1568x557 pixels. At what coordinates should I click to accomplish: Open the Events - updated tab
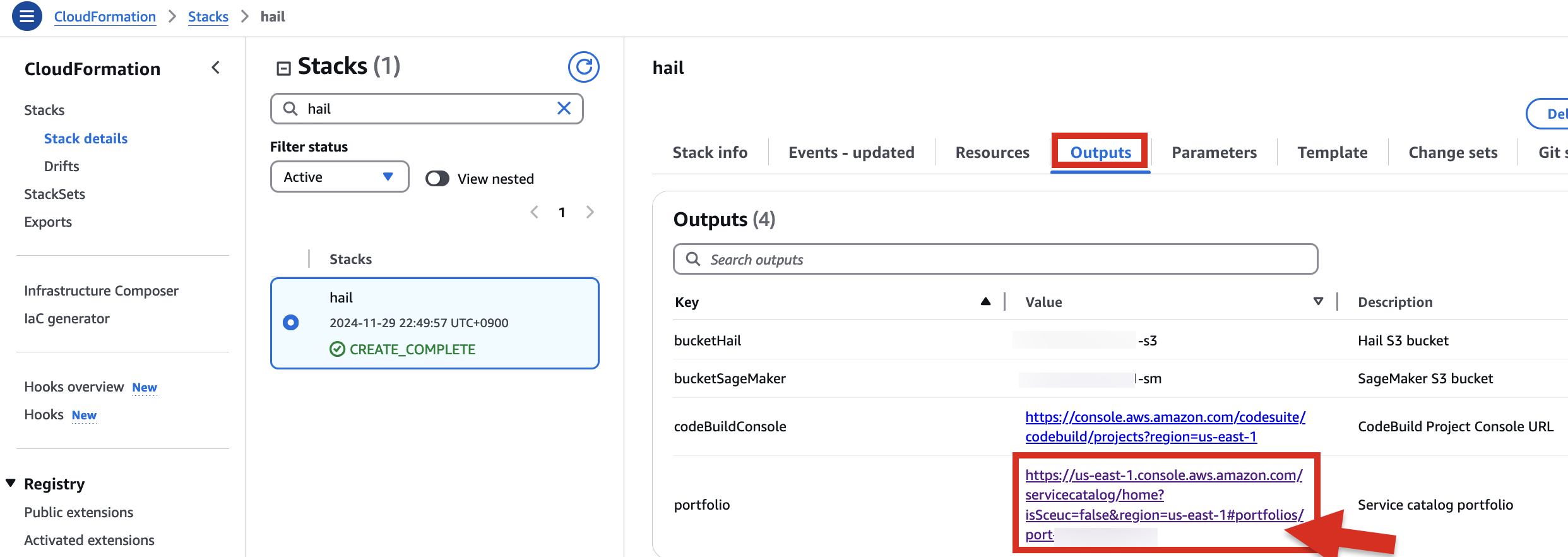click(x=851, y=152)
